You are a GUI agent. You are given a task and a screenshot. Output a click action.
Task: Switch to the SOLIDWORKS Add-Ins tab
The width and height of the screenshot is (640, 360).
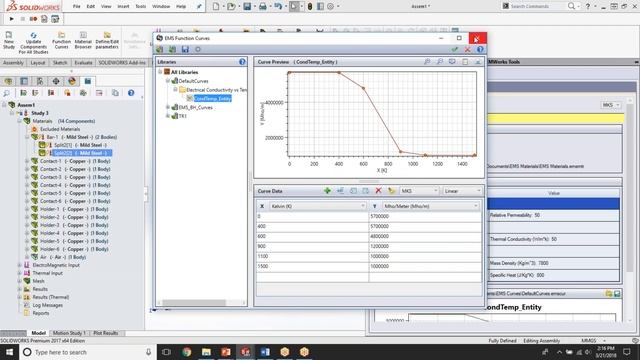click(122, 62)
